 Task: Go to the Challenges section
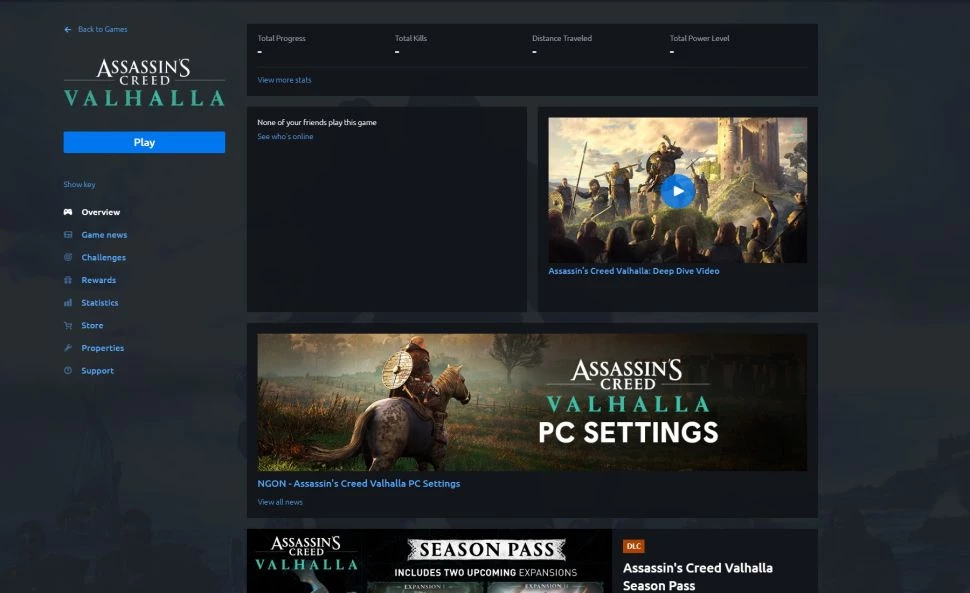(x=103, y=258)
